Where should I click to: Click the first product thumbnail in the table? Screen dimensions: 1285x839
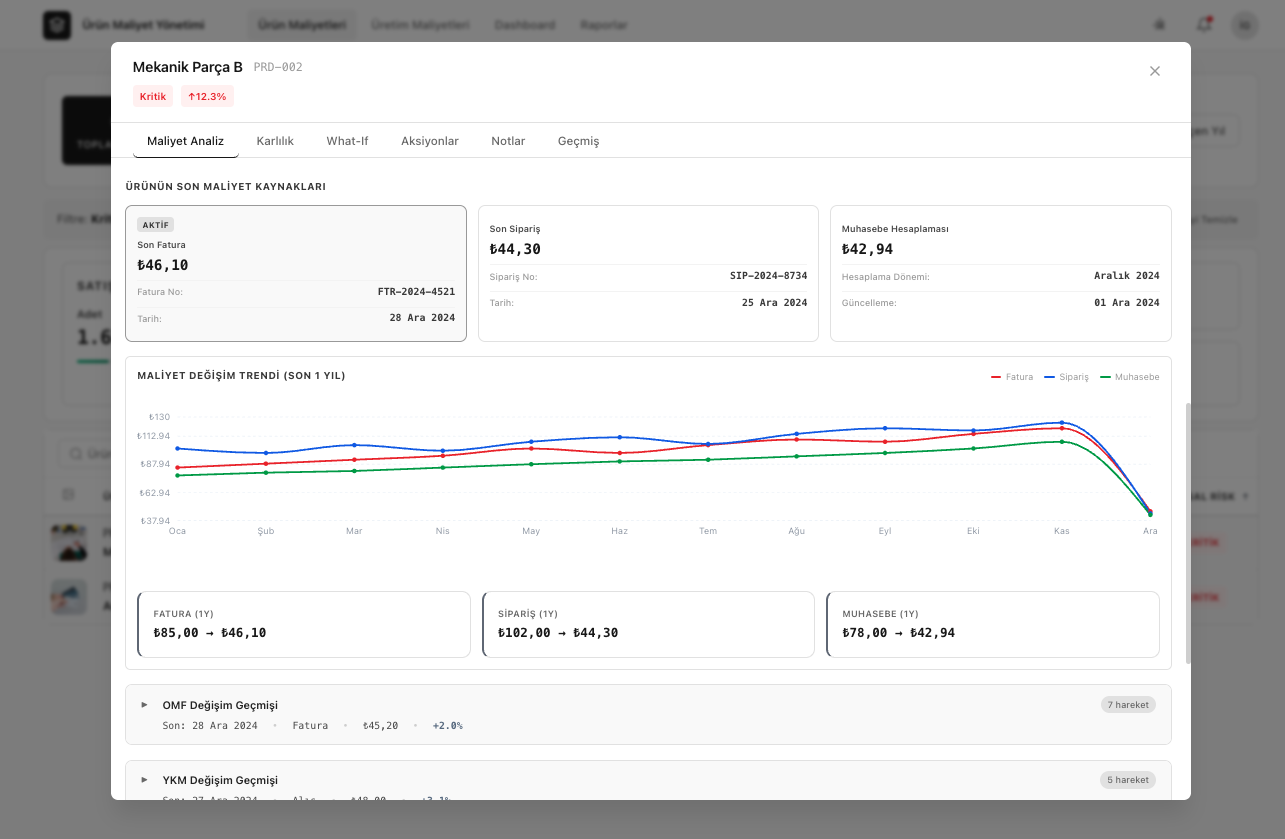tap(69, 543)
